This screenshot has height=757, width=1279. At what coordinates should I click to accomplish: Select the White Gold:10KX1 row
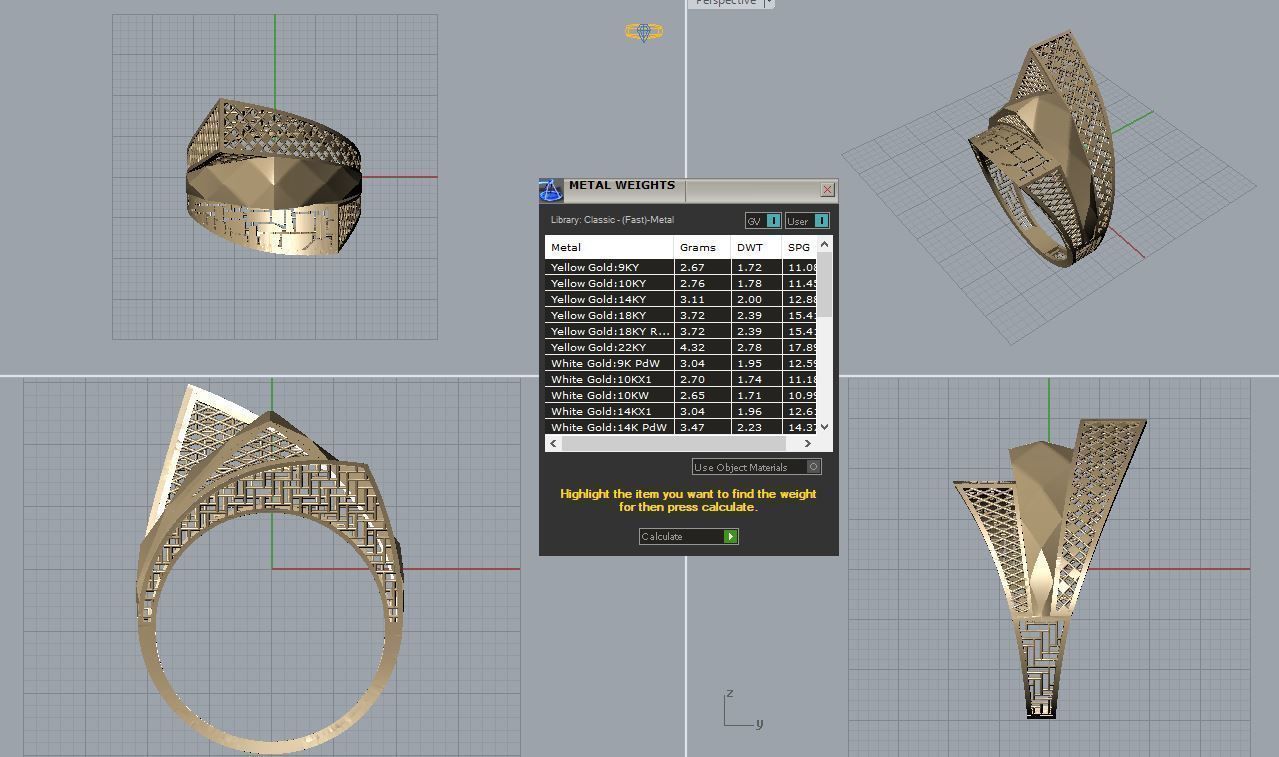[x=682, y=379]
